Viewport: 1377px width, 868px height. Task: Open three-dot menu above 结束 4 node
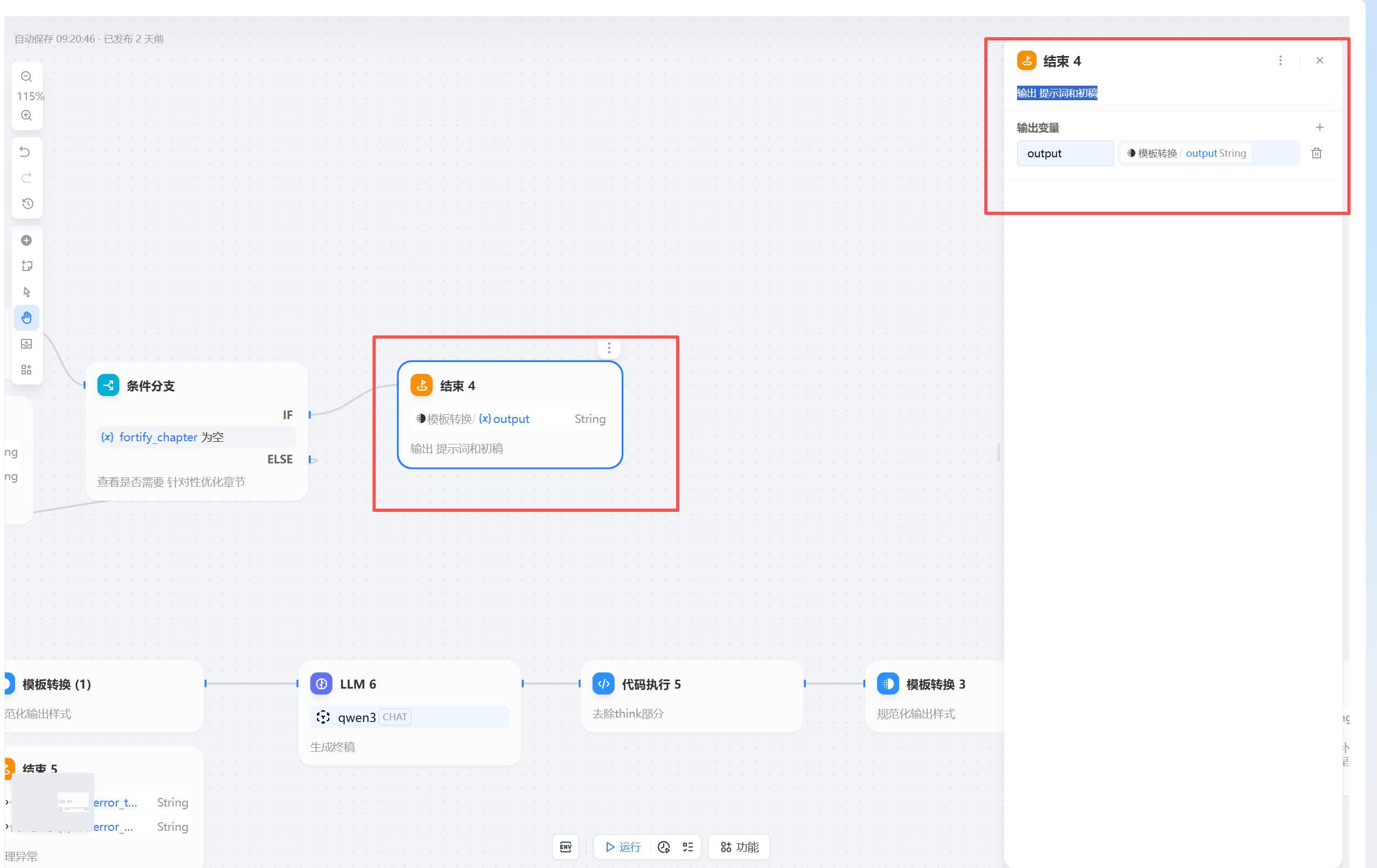(x=608, y=348)
